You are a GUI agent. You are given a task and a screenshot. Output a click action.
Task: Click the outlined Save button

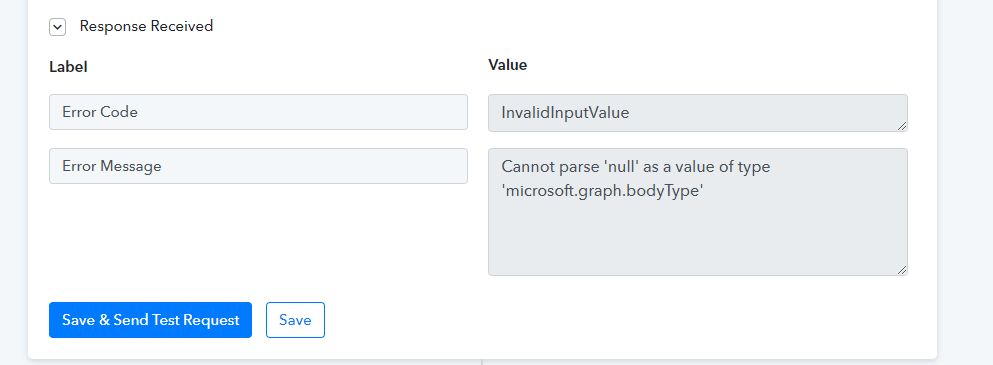[x=295, y=320]
